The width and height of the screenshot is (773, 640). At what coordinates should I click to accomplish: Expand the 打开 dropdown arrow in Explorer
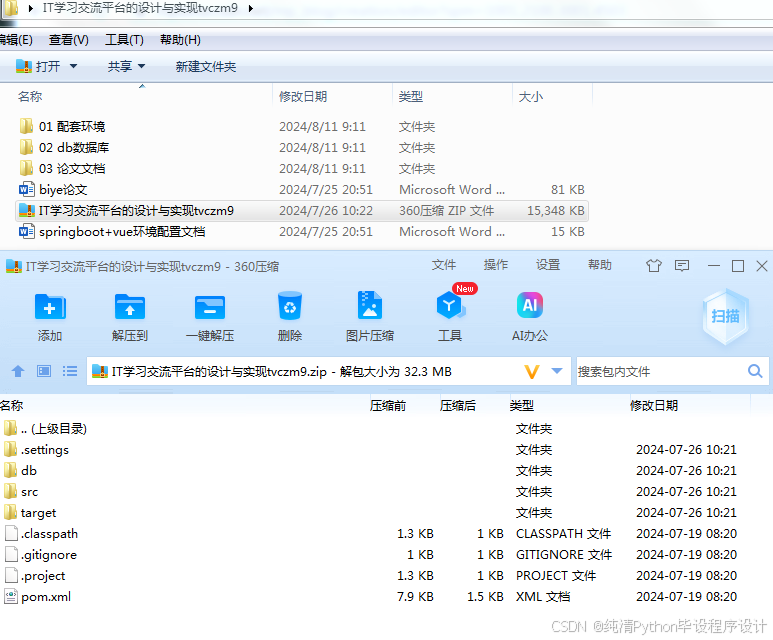coord(73,66)
